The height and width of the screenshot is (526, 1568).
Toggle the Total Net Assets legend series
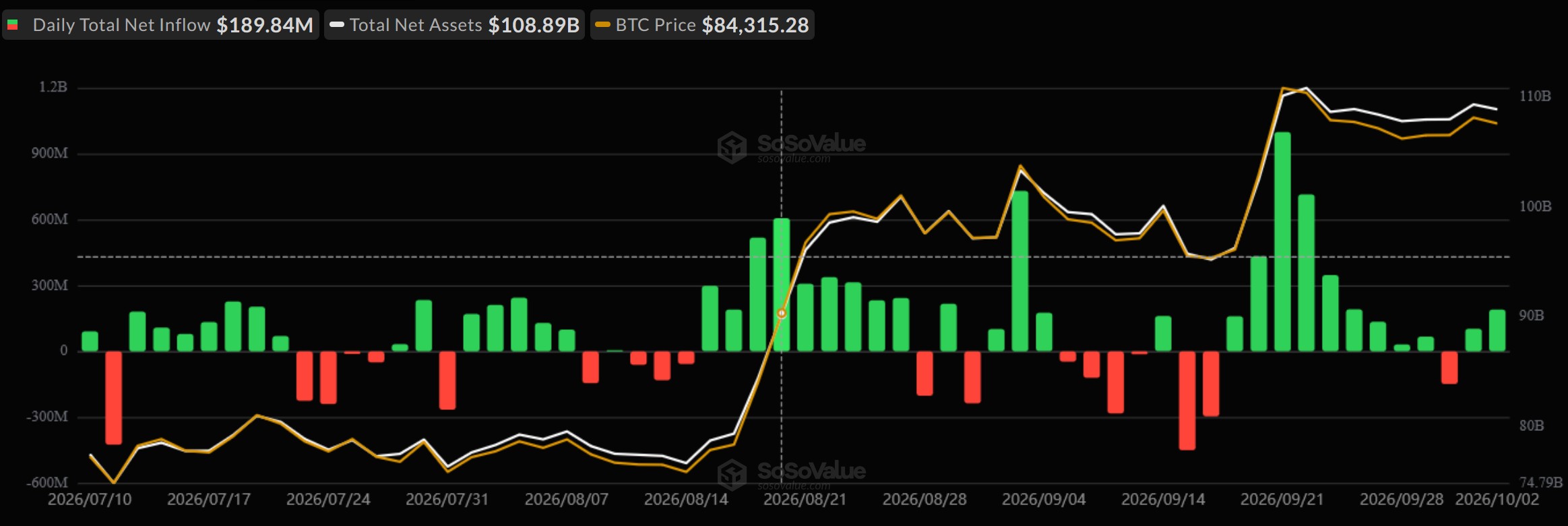pyautogui.click(x=454, y=25)
